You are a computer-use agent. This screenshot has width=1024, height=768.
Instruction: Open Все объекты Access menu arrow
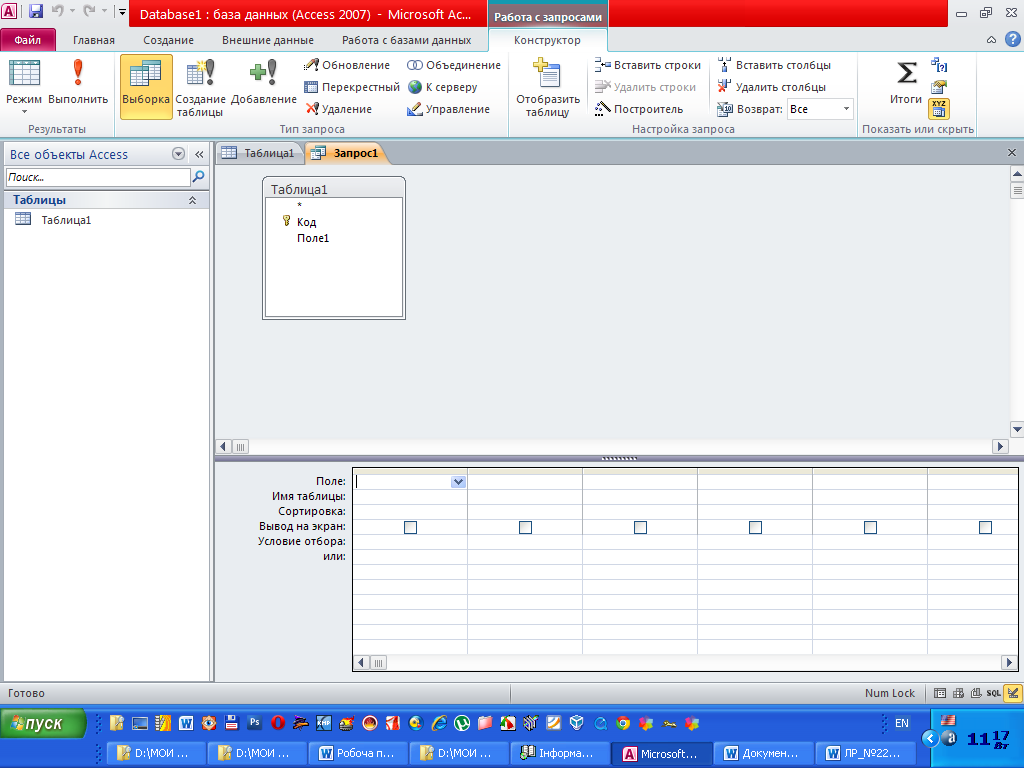tap(178, 154)
